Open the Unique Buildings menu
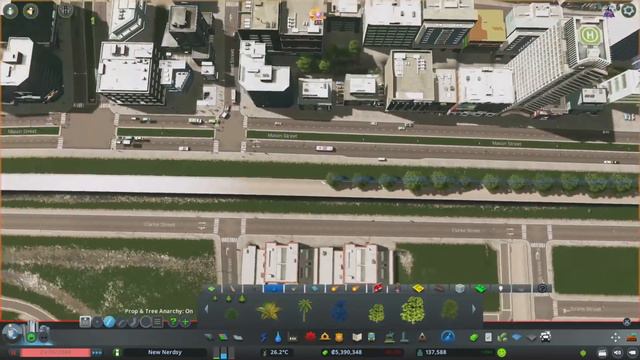This screenshot has height=360, width=640. click(x=404, y=337)
